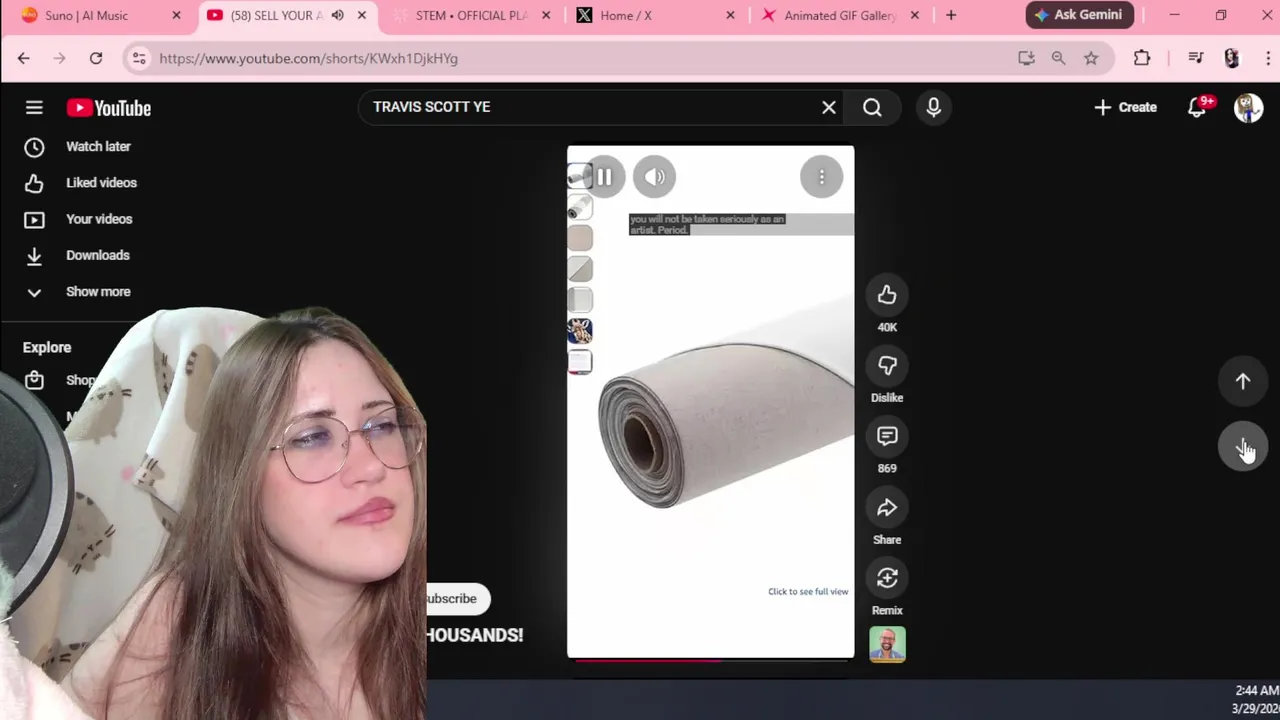
Task: Pause the playing Short
Action: point(604,177)
